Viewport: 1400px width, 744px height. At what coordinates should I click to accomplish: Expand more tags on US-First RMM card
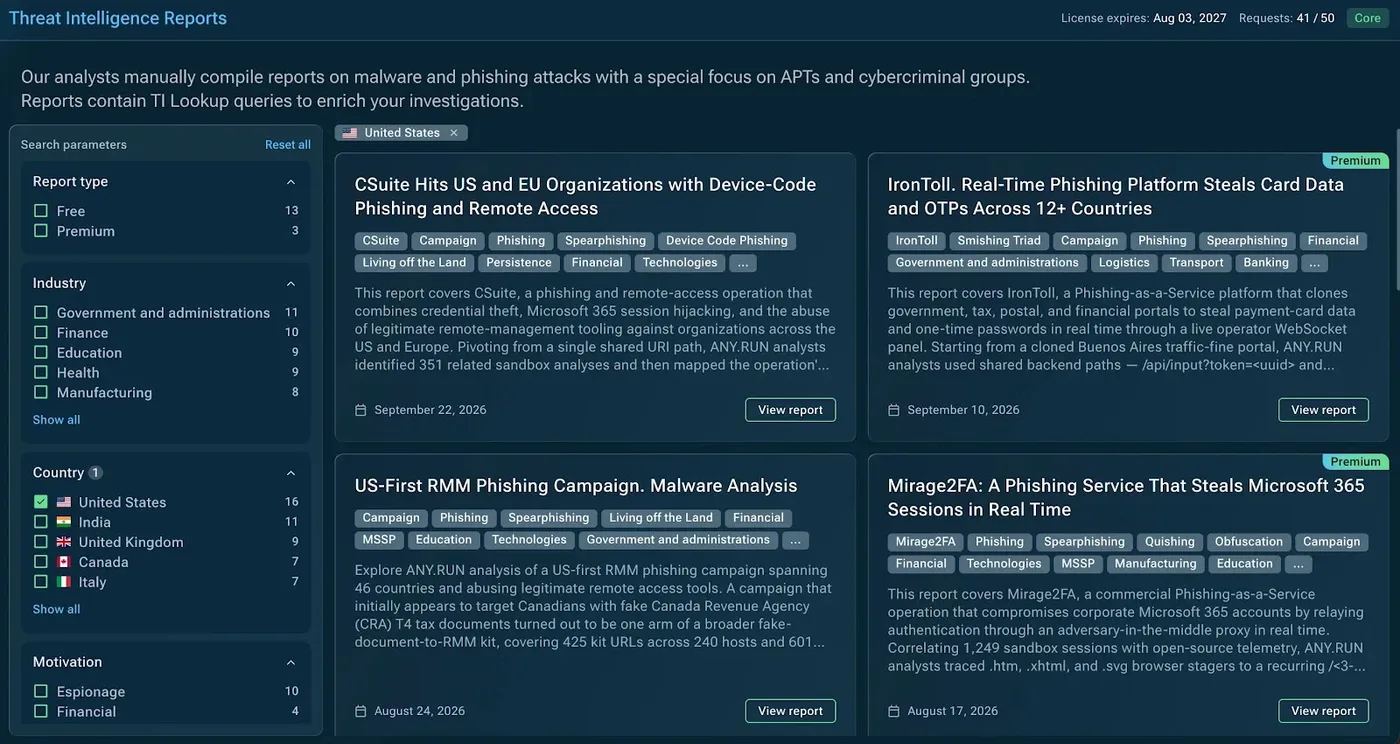tap(795, 540)
